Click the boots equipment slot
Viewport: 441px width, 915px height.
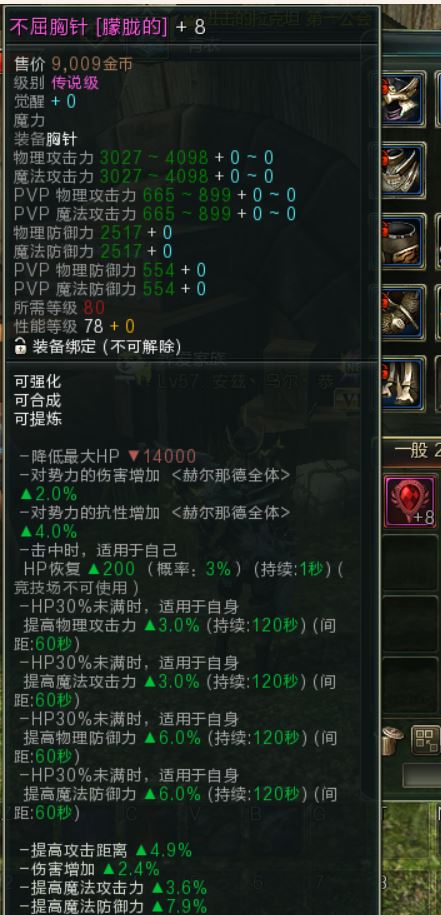tap(403, 383)
